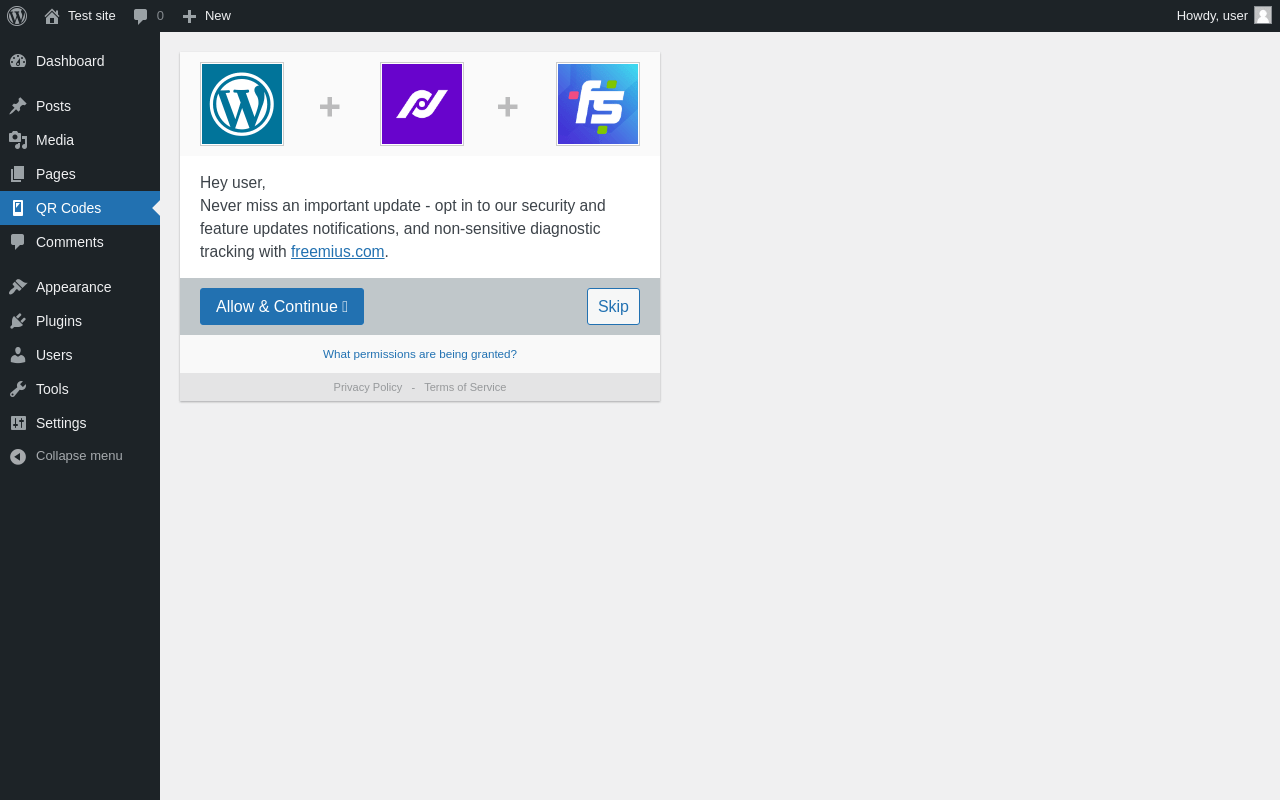Click the user avatar in admin bar
The width and height of the screenshot is (1280, 800).
(x=1263, y=15)
